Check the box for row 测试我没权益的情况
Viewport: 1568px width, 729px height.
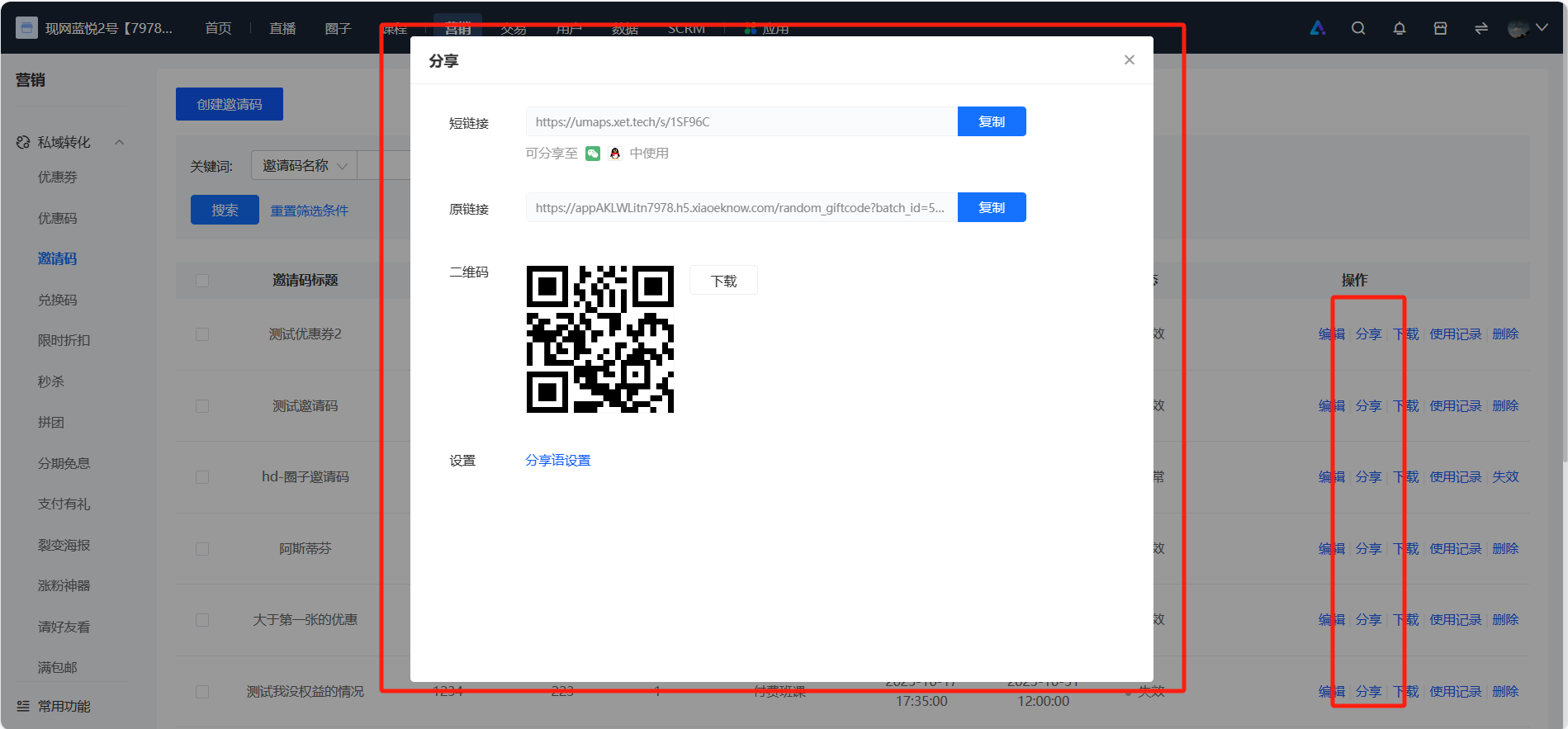click(202, 692)
